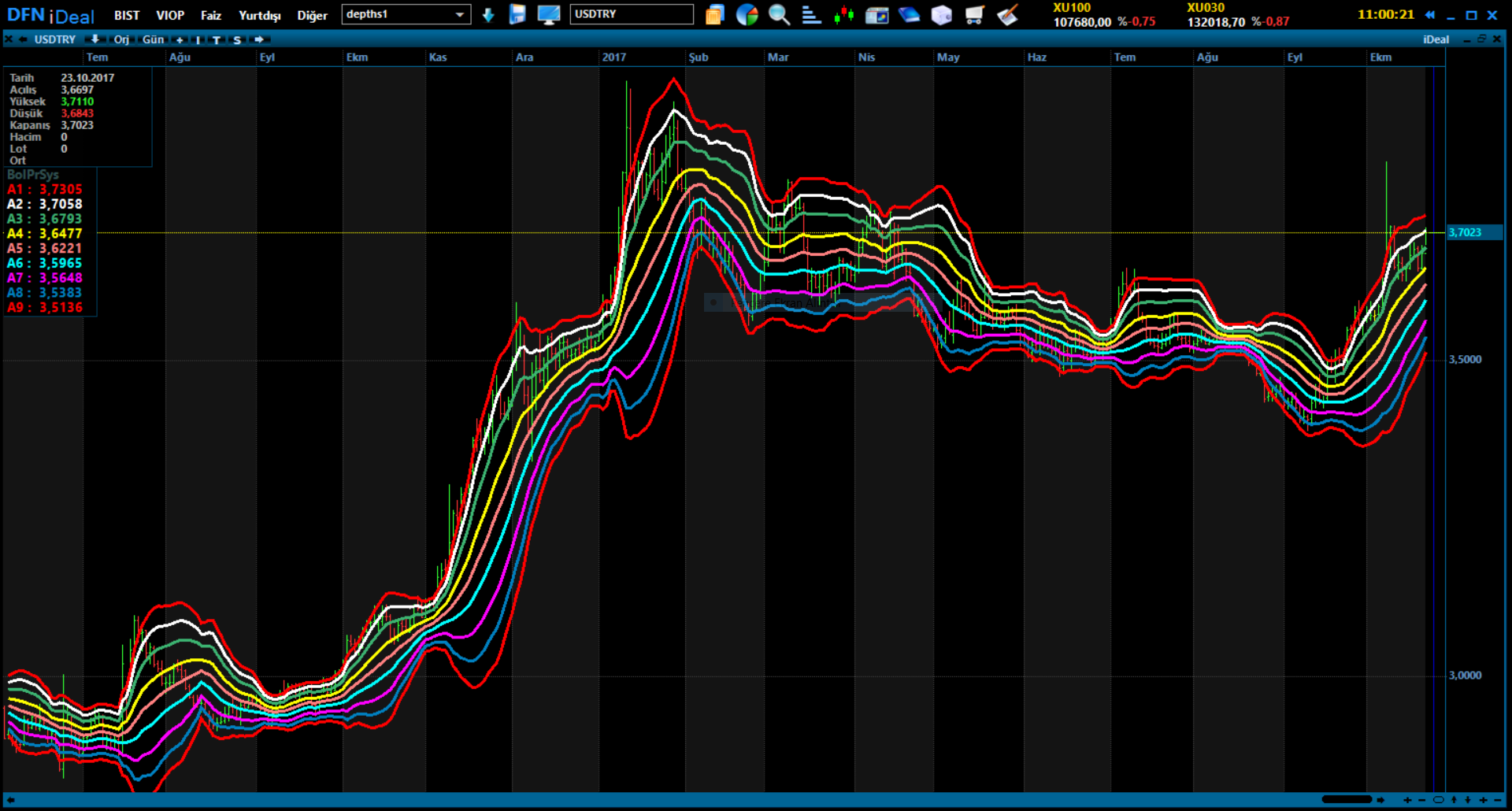Open the VIOP menu
The height and width of the screenshot is (811, 1512).
pyautogui.click(x=170, y=15)
